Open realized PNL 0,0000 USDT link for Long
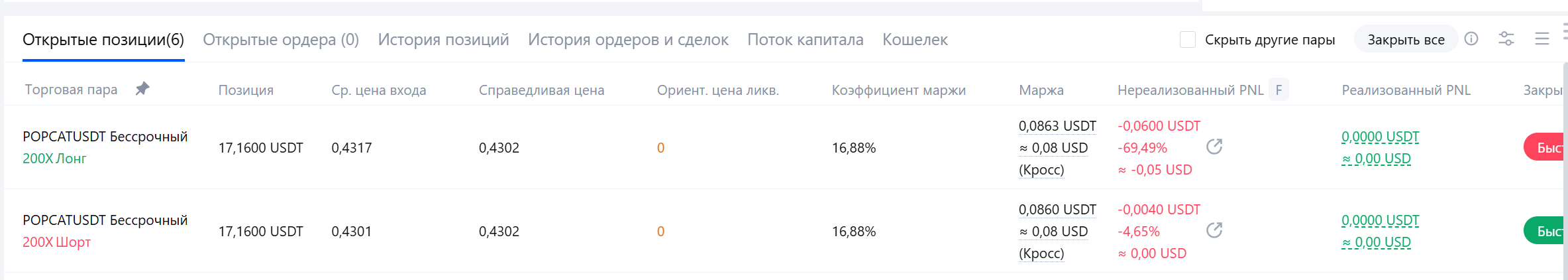This screenshot has height=280, width=1568. 1380,137
